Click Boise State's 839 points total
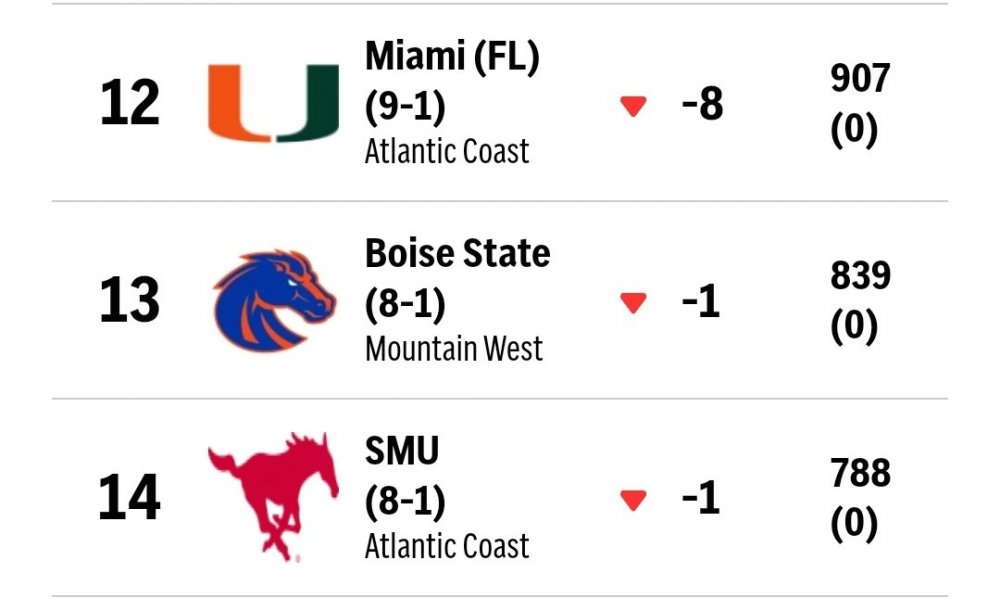The width and height of the screenshot is (1000, 598). pyautogui.click(x=860, y=276)
